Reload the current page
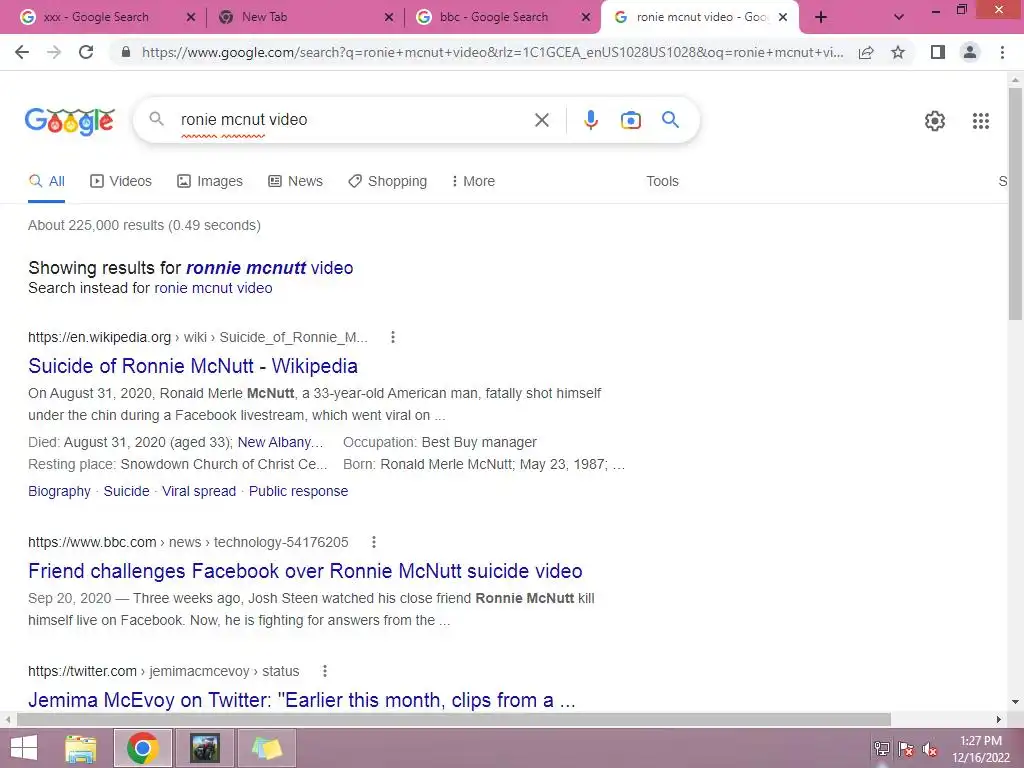 pos(86,52)
